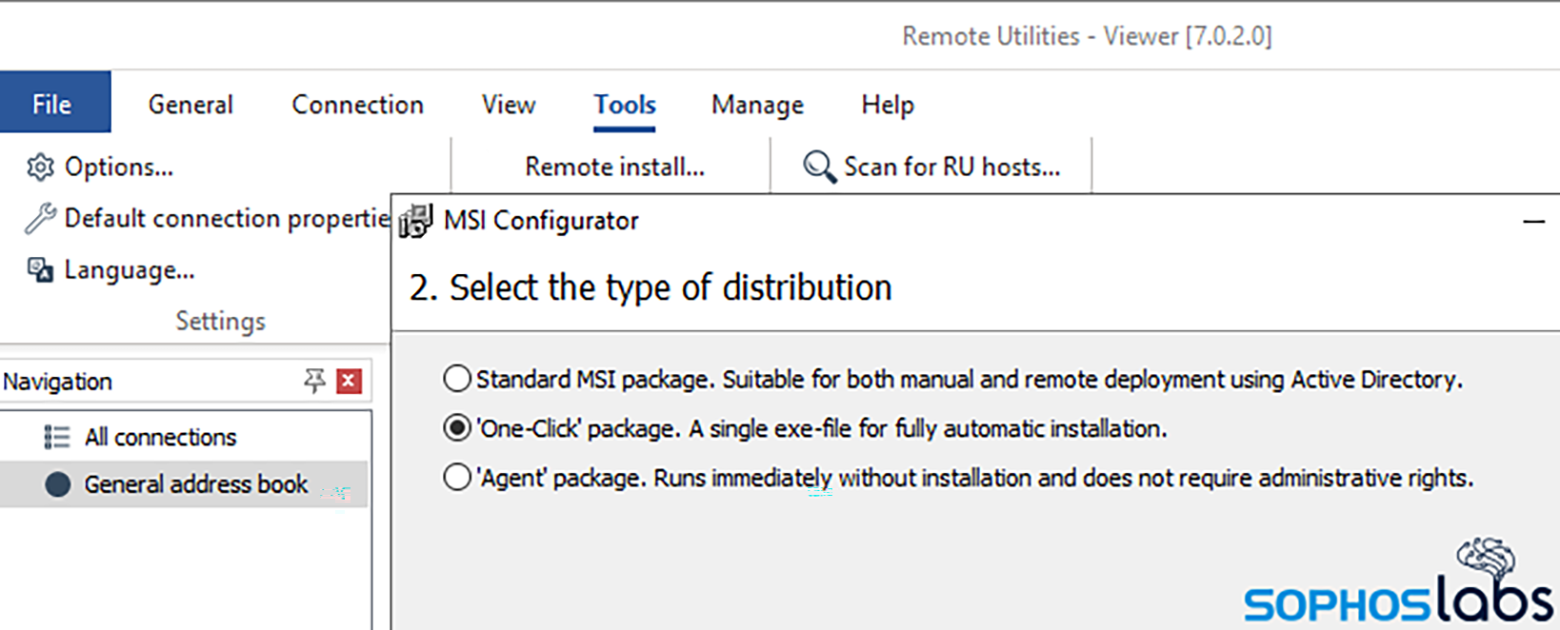Open the Connection tab
1560x630 pixels.
pos(357,104)
